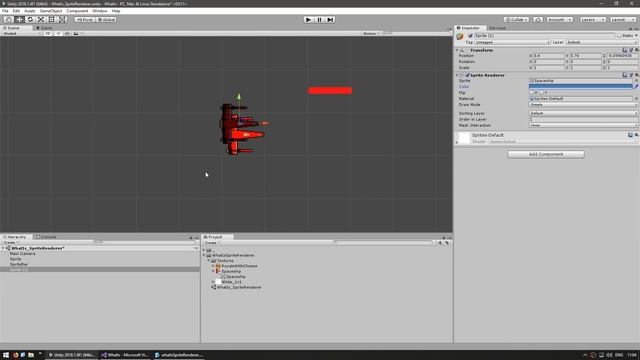Image resolution: width=640 pixels, height=360 pixels.
Task: Select Main Camera in the Hierarchy
Action: pos(23,254)
